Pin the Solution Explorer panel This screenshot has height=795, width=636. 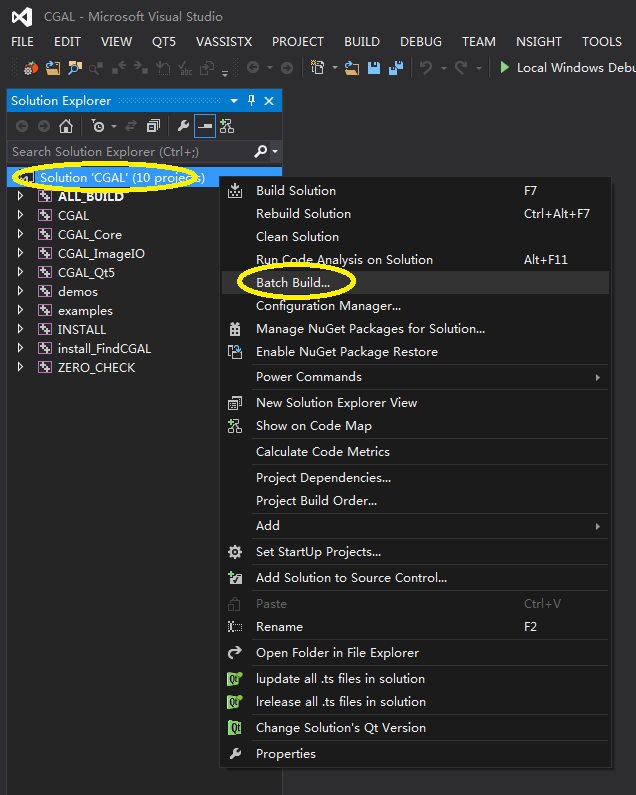click(252, 100)
